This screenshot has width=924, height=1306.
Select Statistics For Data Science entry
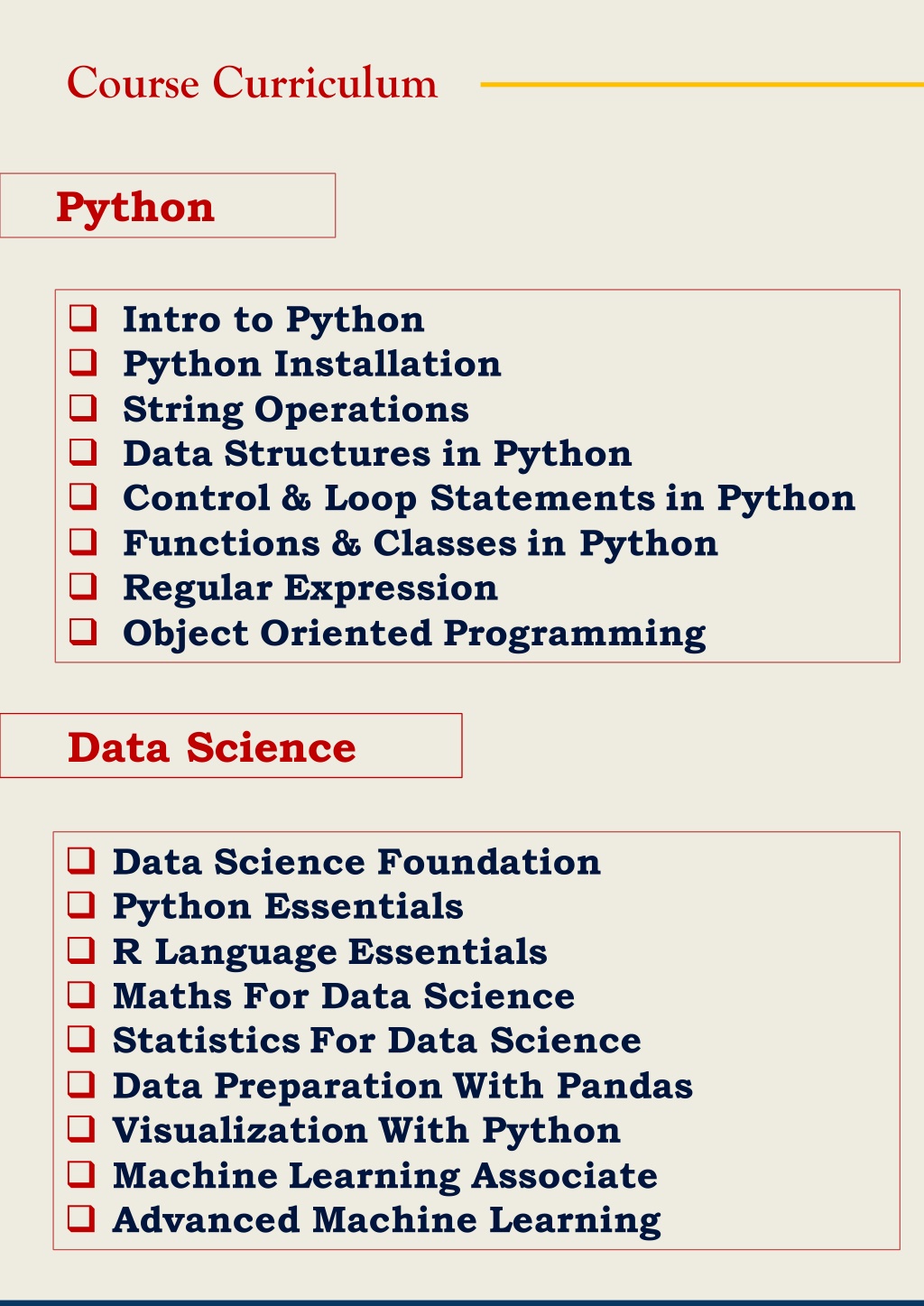coord(377,1041)
